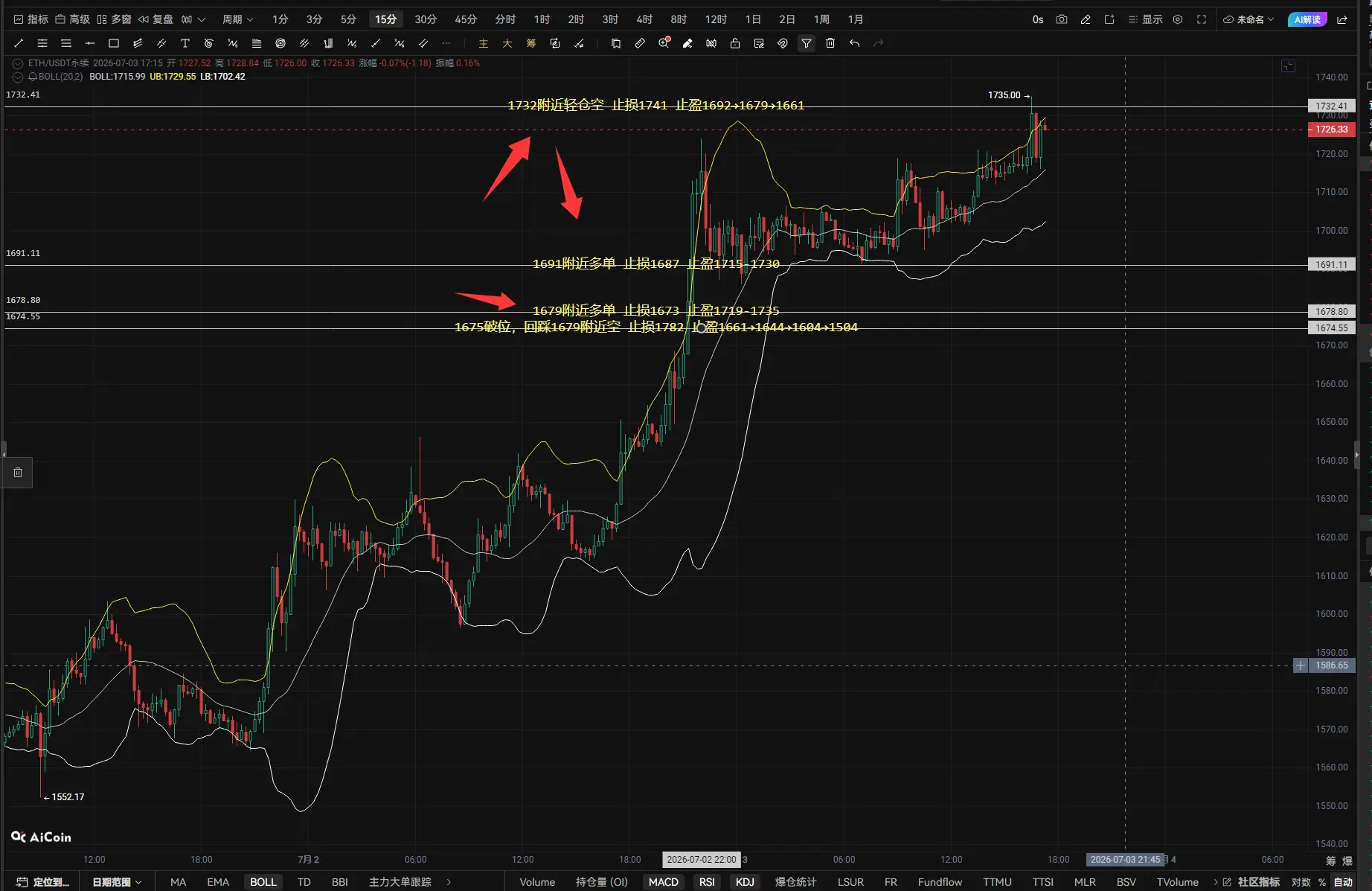The width and height of the screenshot is (1372, 891).
Task: Toggle the drawing filter funnel button
Action: [807, 43]
